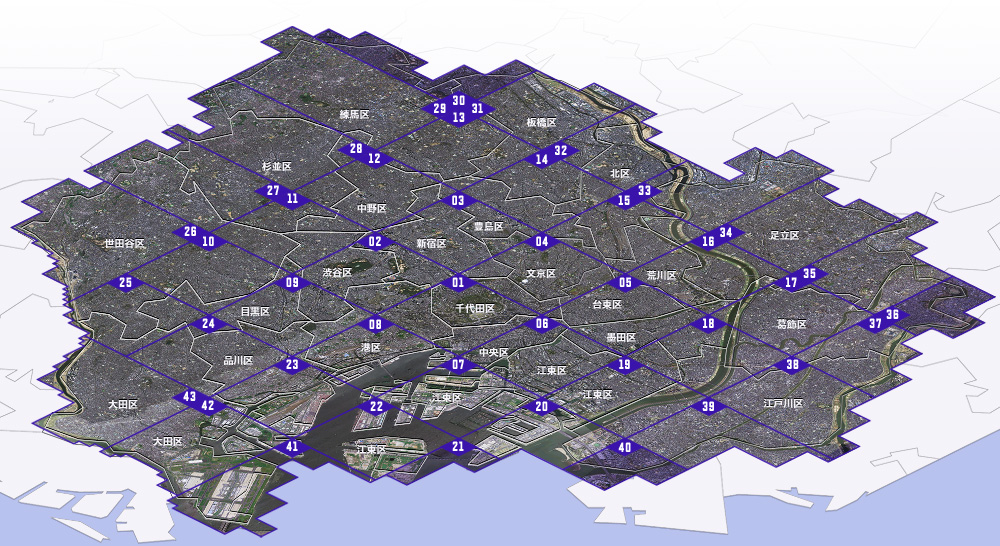Select tile marker 21
1000x546 pixels.
pyautogui.click(x=458, y=446)
